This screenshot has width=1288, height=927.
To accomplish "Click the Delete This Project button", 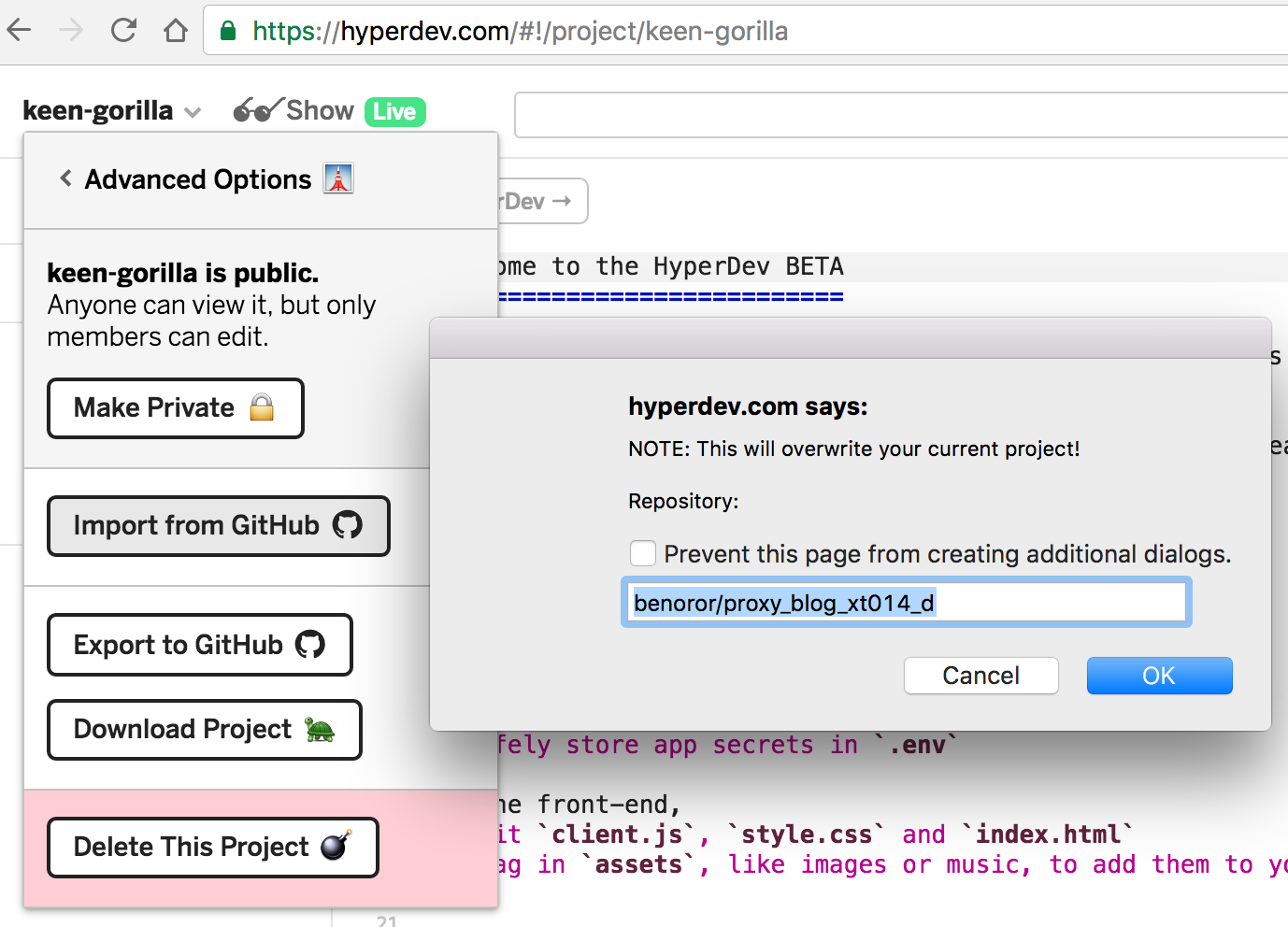I will [x=212, y=847].
